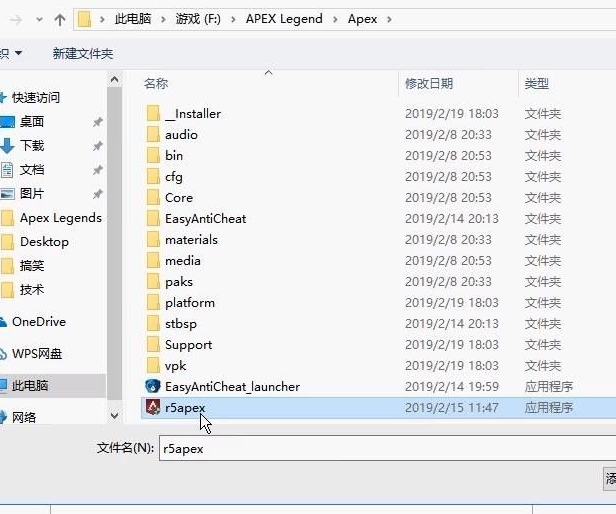The image size is (616, 514).
Task: Click the 新建文件夹 new folder button
Action: click(83, 53)
